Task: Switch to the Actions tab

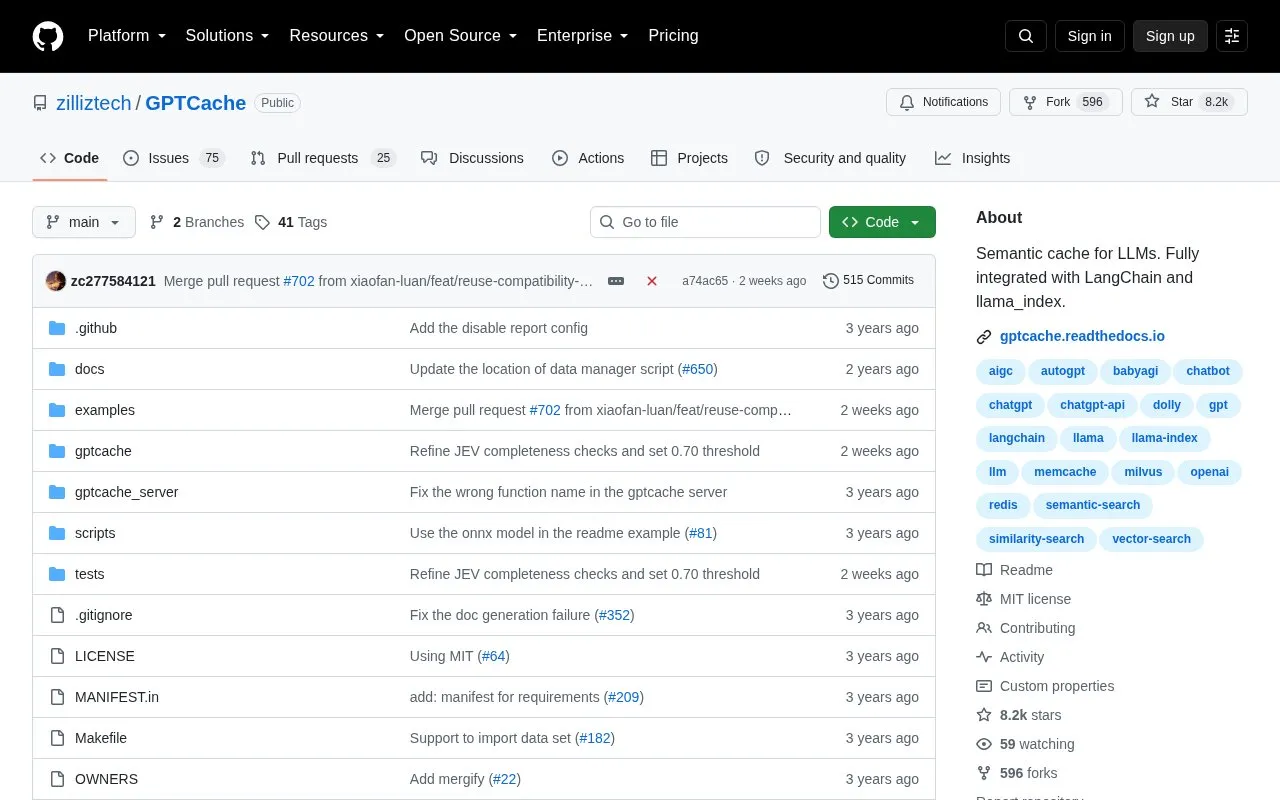Action: click(x=588, y=158)
